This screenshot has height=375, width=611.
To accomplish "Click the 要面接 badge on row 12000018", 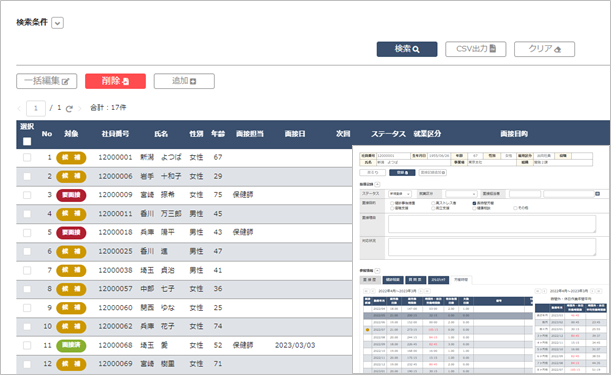I will coord(71,233).
